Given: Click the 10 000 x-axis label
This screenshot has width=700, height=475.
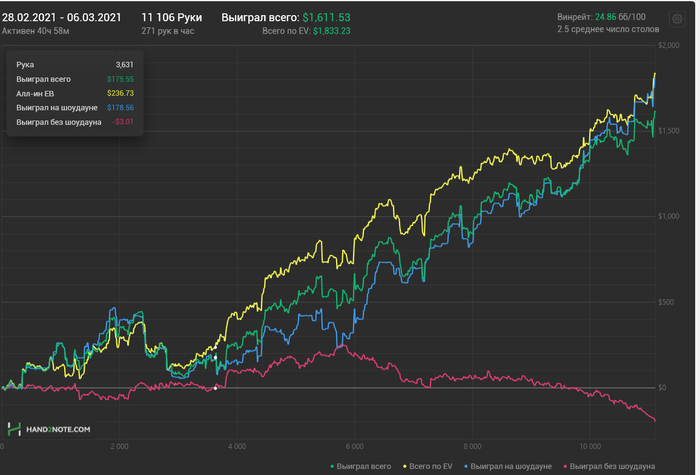Looking at the screenshot, I should 590,446.
